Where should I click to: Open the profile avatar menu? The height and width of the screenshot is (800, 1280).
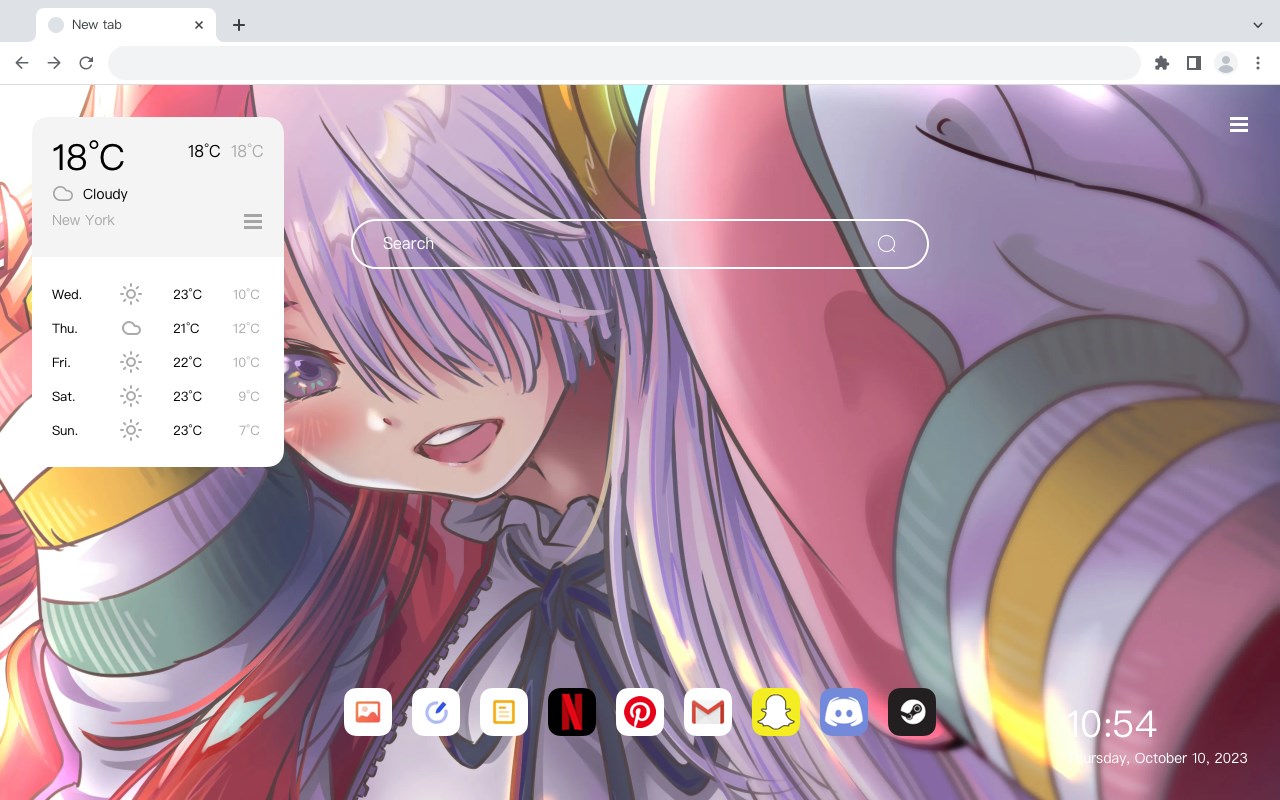1226,63
